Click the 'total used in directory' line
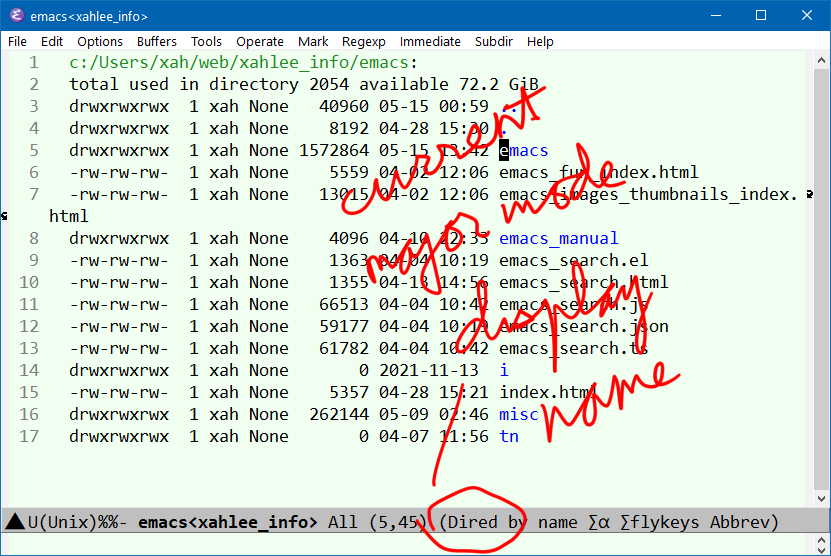The height and width of the screenshot is (556, 831). coord(304,84)
